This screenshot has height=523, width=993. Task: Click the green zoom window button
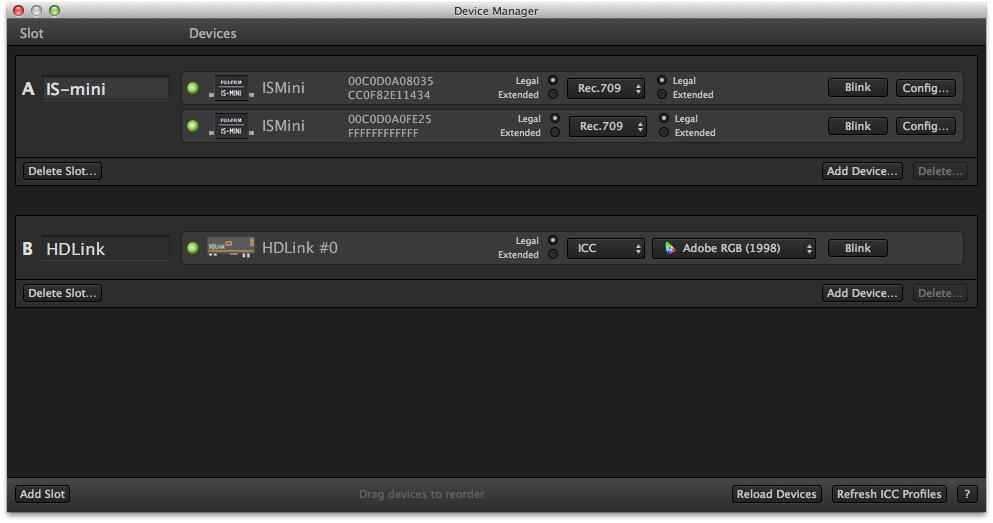(54, 11)
